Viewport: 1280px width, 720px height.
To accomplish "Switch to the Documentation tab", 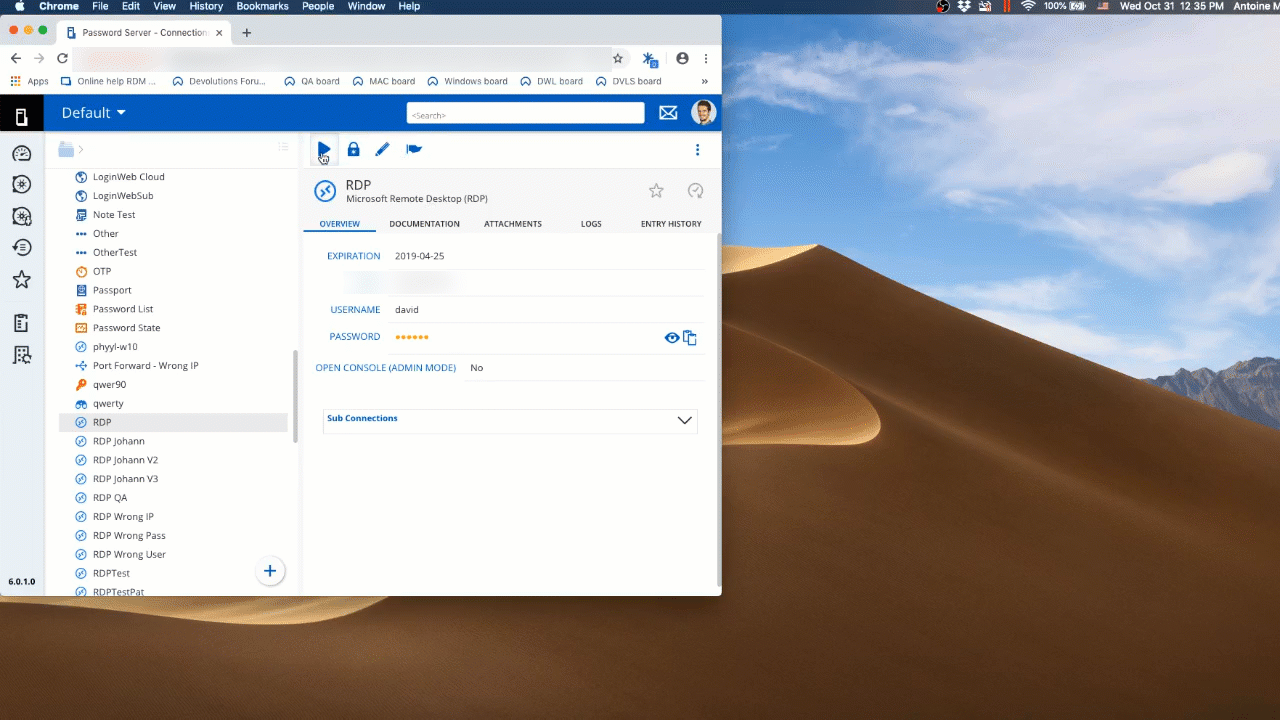I will (x=424, y=224).
